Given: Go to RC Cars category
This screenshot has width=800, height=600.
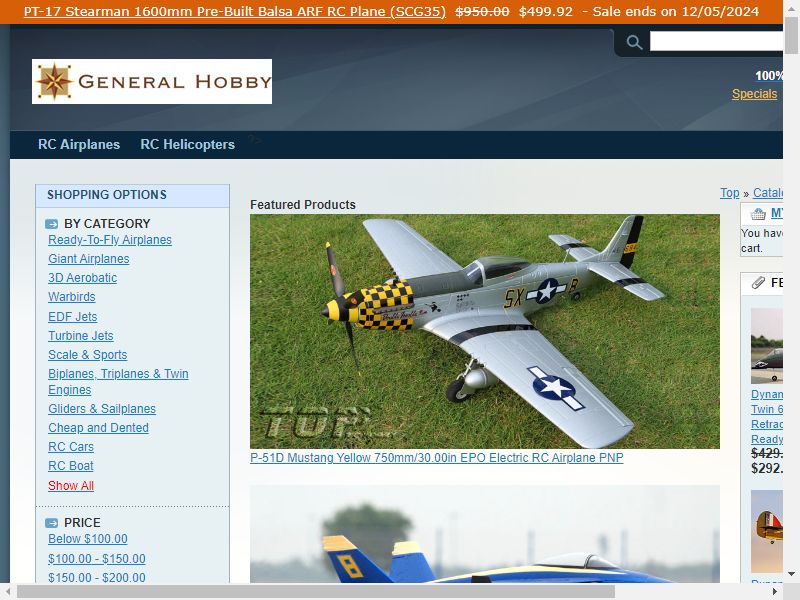Looking at the screenshot, I should click(71, 447).
